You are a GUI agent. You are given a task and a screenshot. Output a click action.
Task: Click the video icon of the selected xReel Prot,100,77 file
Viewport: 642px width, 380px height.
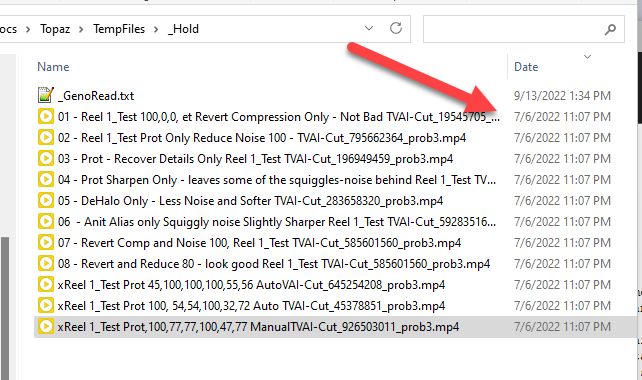(45, 326)
